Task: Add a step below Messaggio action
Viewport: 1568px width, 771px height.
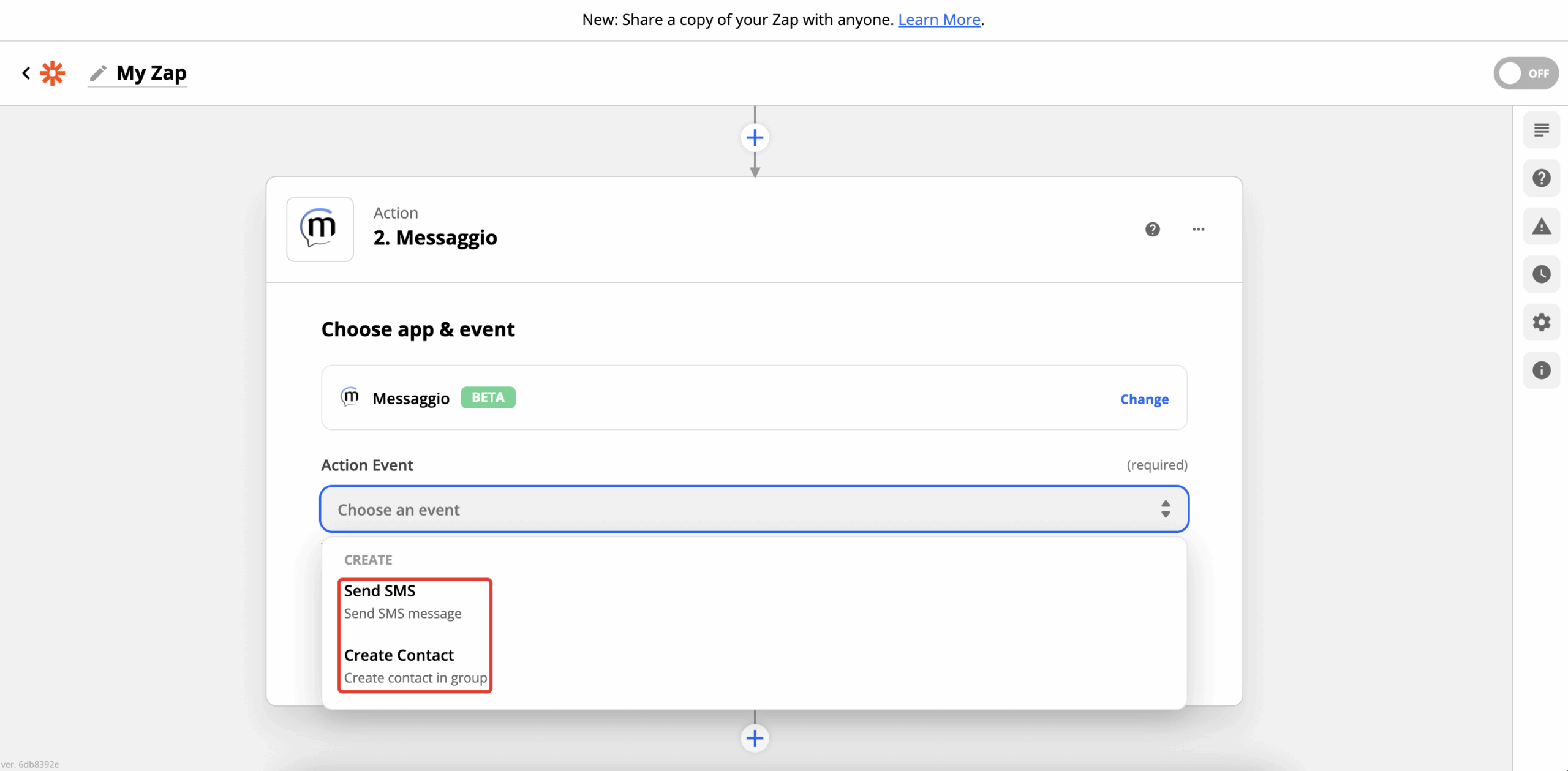Action: point(755,738)
